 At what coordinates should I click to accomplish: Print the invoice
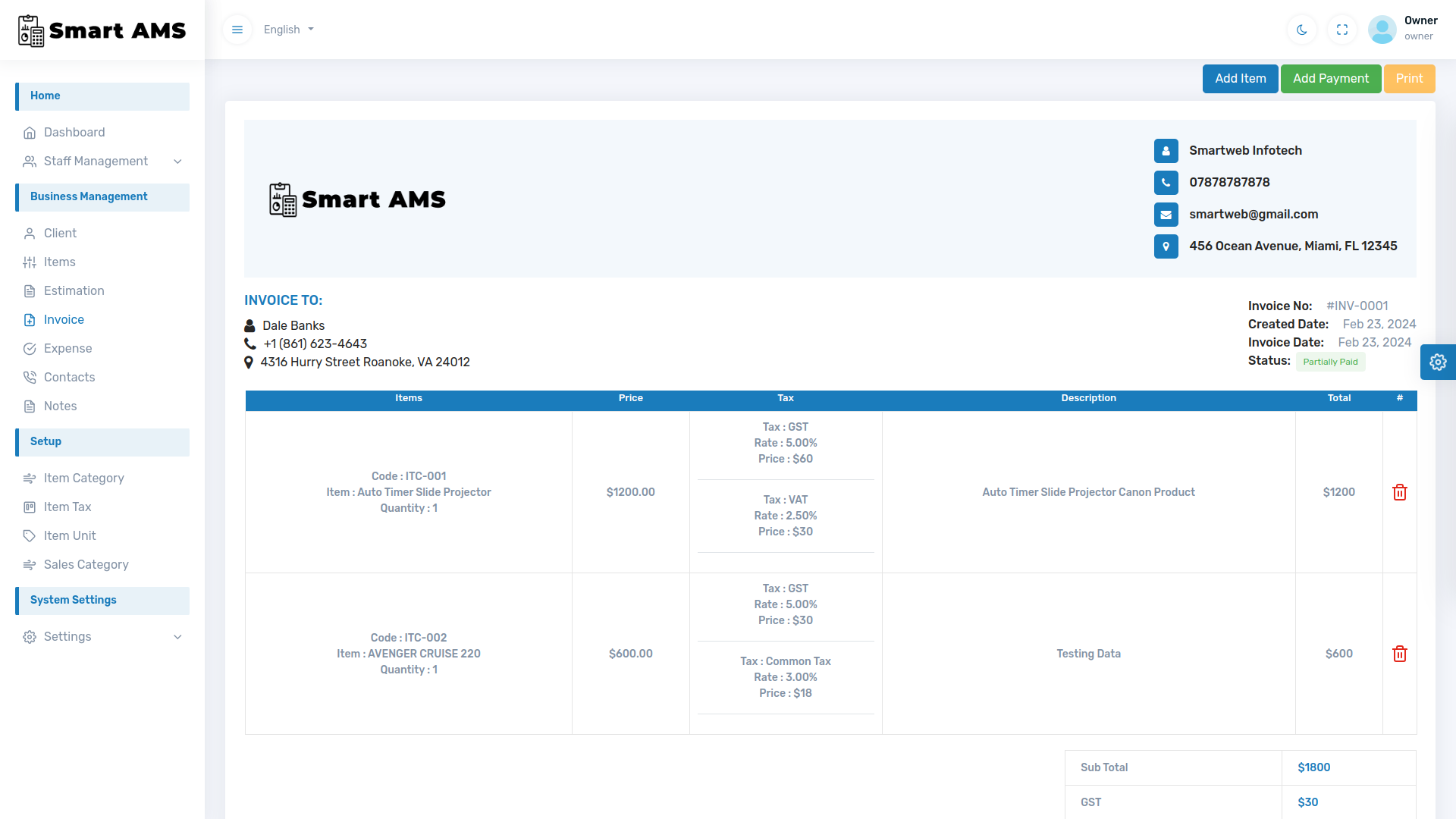tap(1409, 78)
